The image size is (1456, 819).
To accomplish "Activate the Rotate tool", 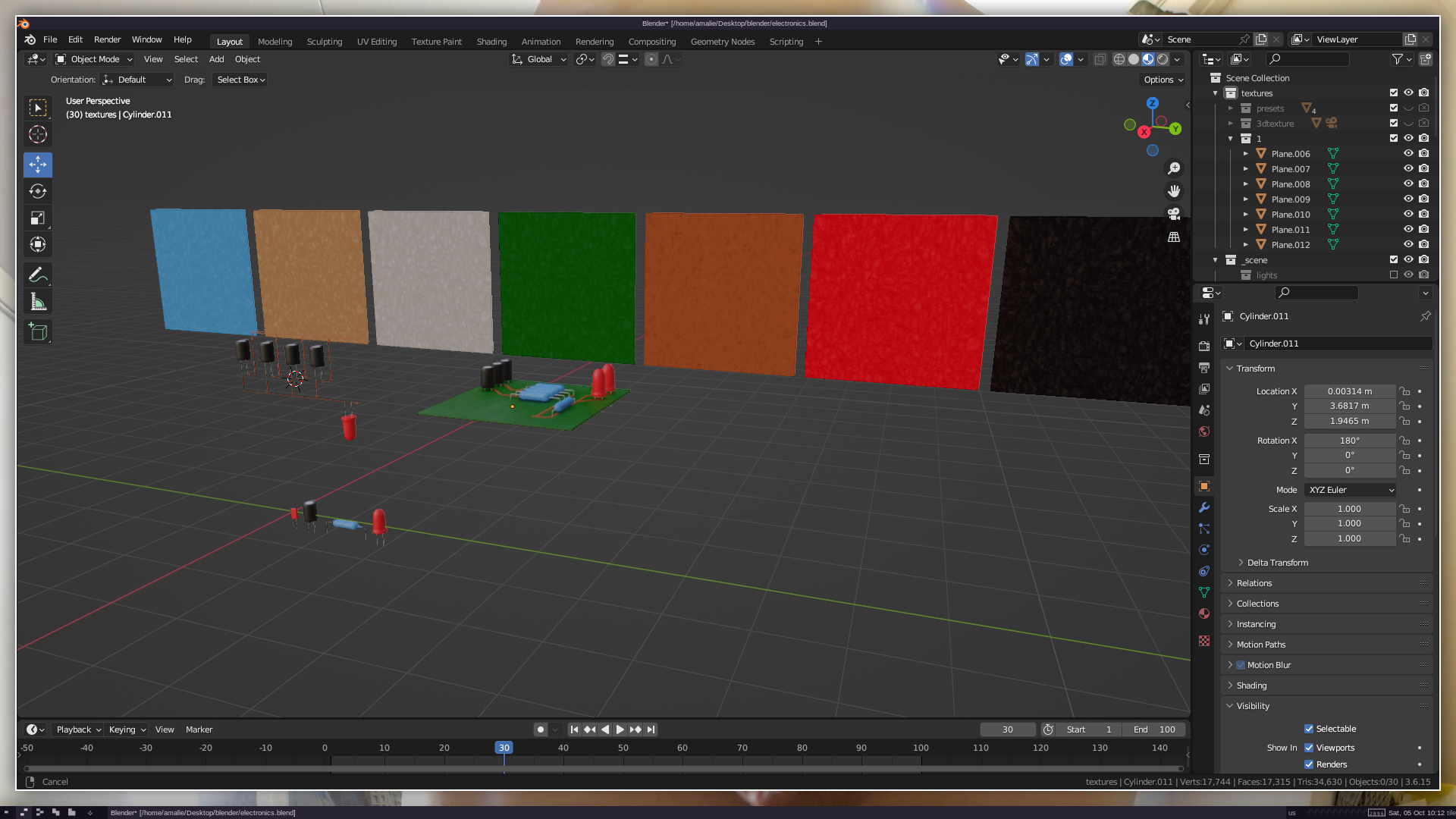I will pyautogui.click(x=38, y=191).
